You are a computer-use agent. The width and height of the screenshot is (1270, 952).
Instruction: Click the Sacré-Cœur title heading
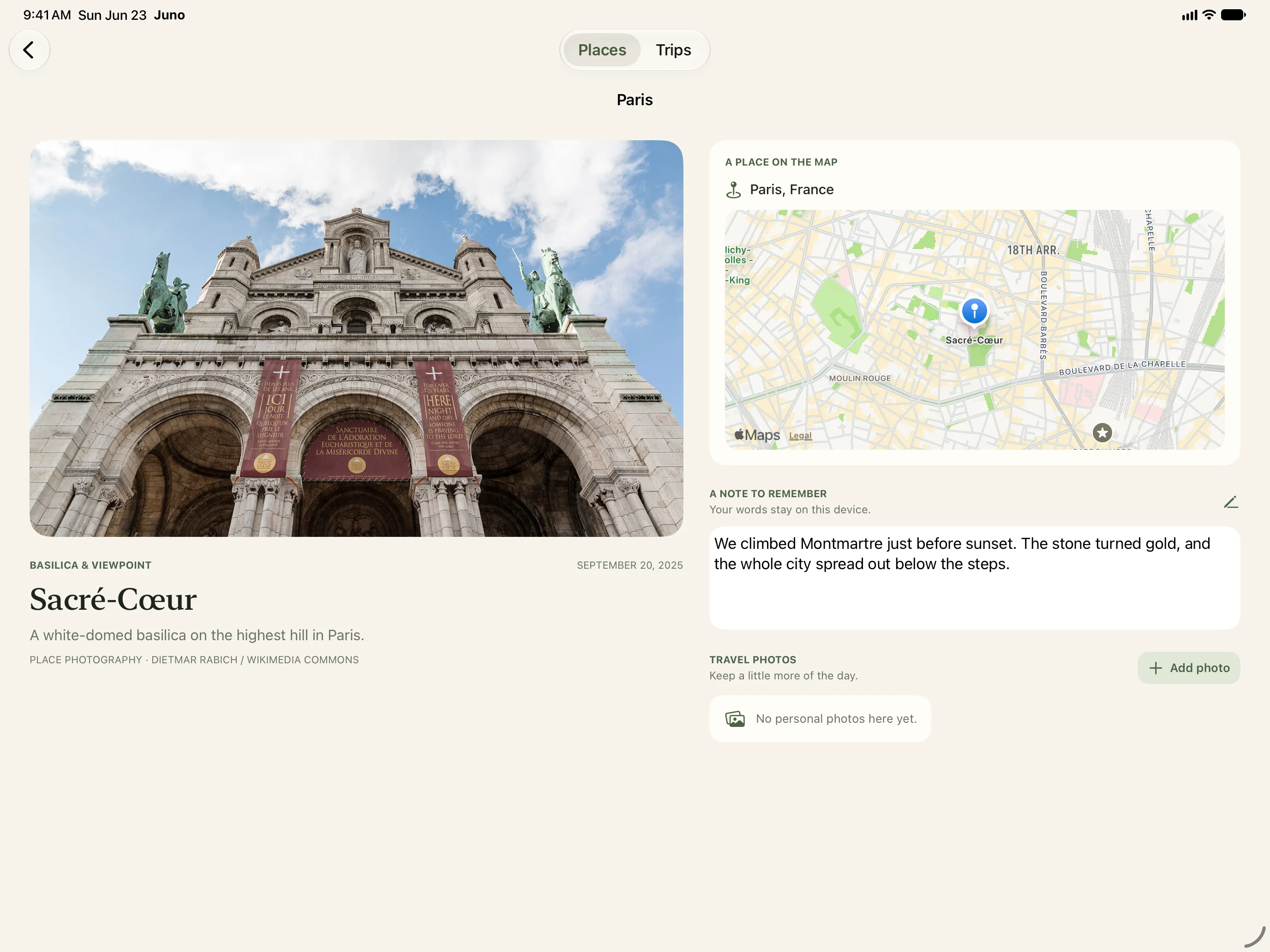click(x=113, y=599)
